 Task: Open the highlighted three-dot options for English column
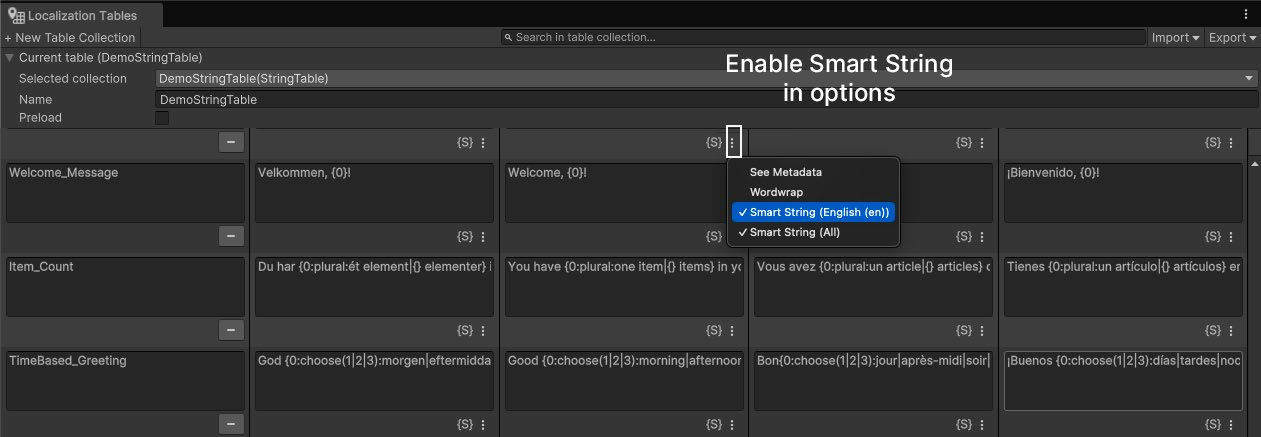[733, 143]
